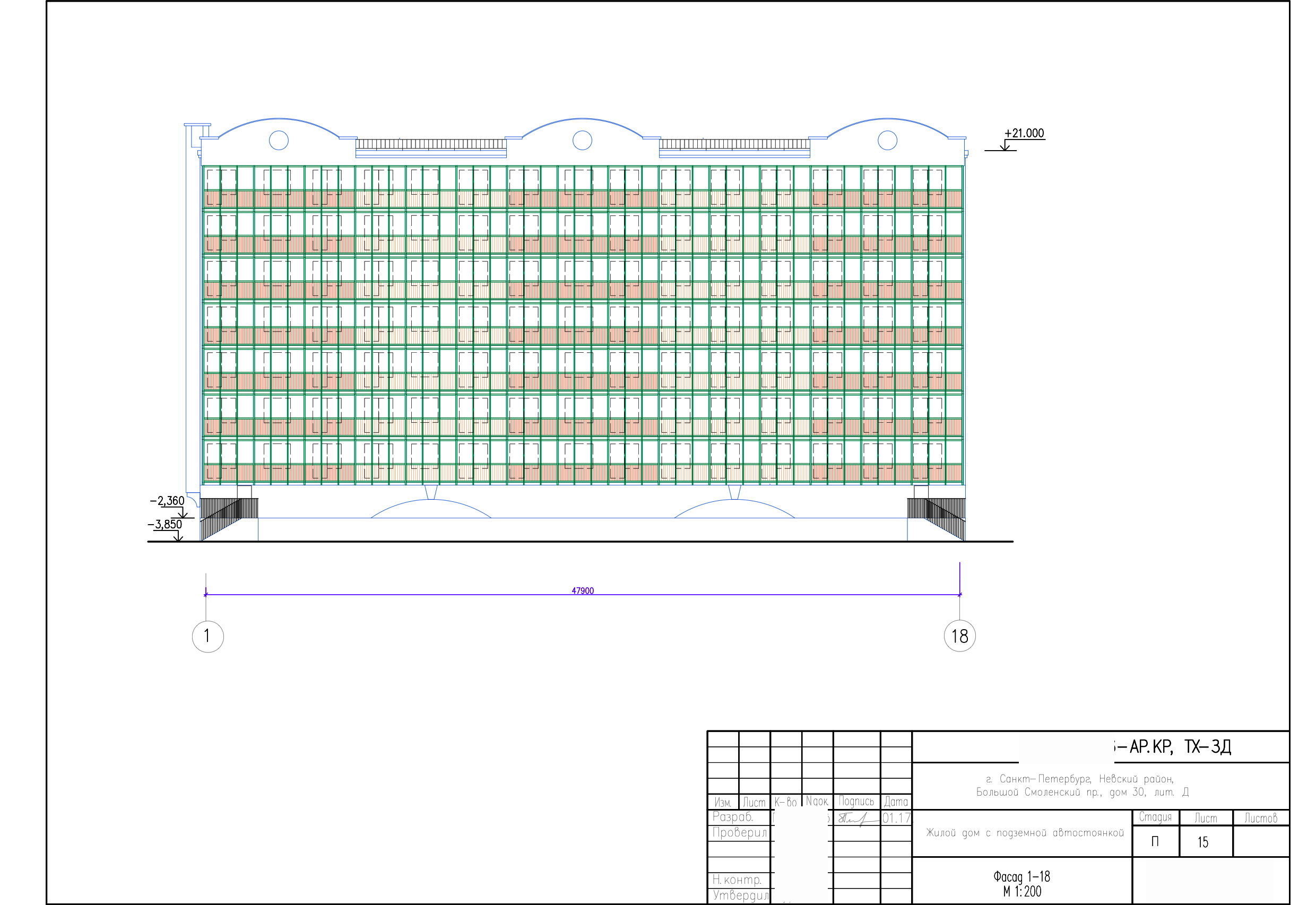Click the center round attic window
This screenshot has height=905, width=1316.
click(x=582, y=140)
